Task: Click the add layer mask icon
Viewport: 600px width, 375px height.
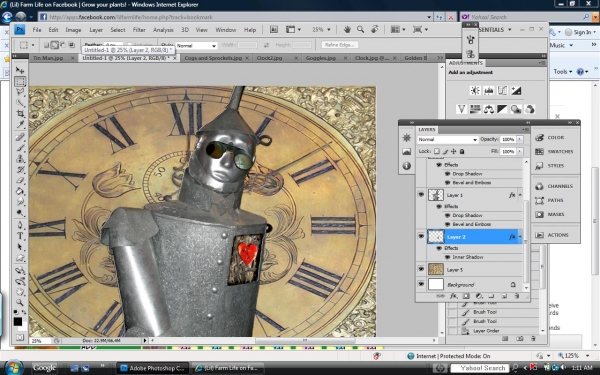Action: tap(466, 296)
